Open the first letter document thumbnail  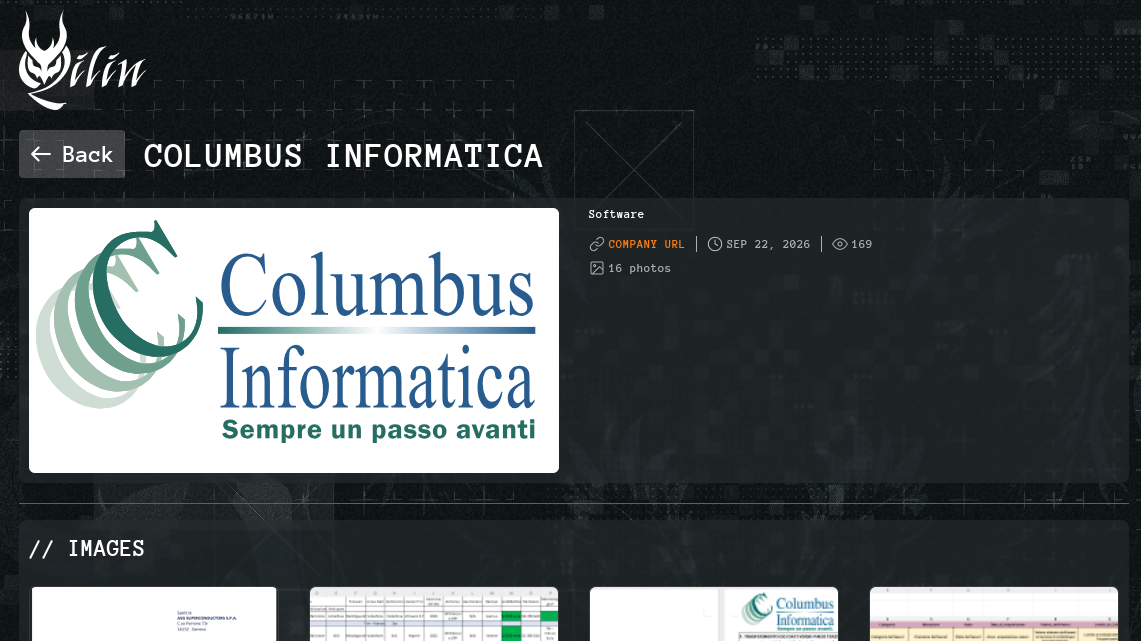(x=154, y=614)
